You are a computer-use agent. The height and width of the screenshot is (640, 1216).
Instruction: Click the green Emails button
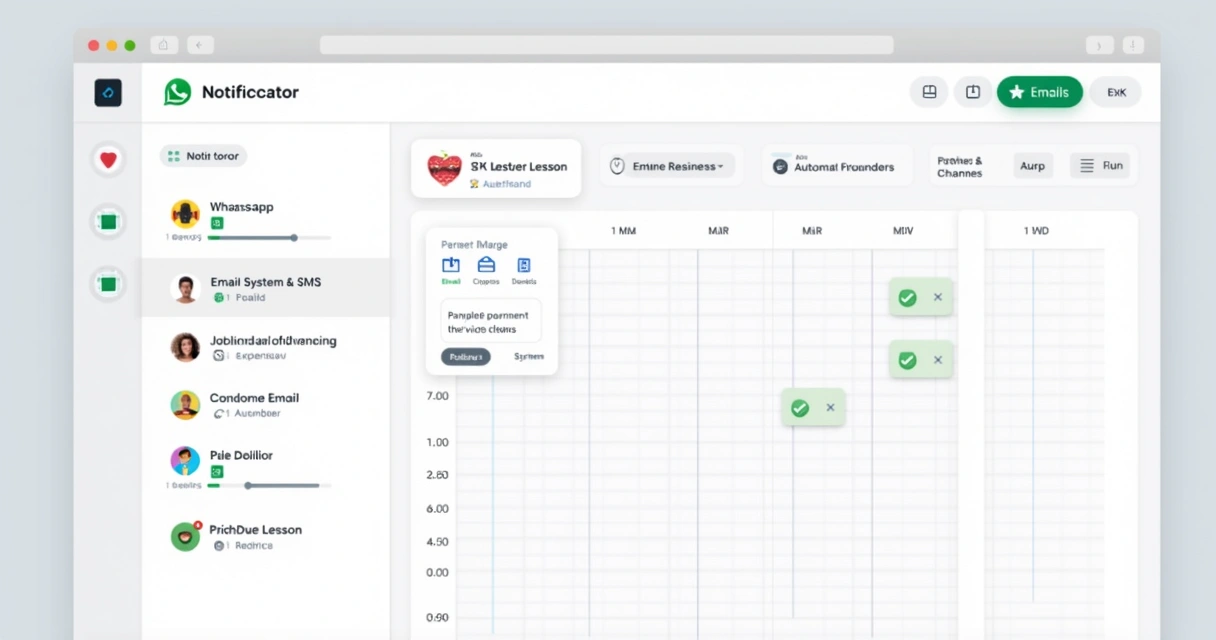point(1040,92)
